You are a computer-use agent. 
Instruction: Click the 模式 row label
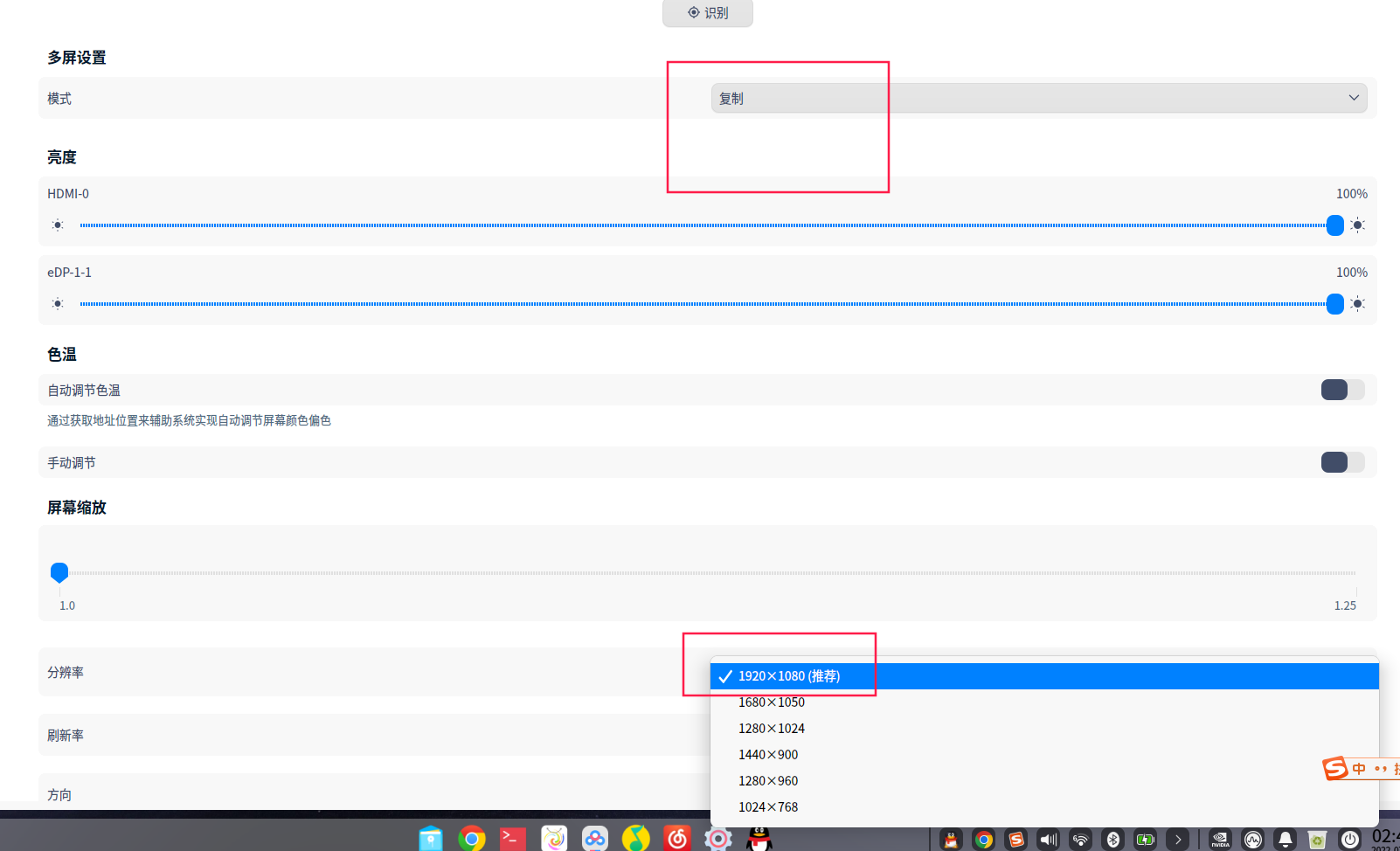tap(59, 99)
